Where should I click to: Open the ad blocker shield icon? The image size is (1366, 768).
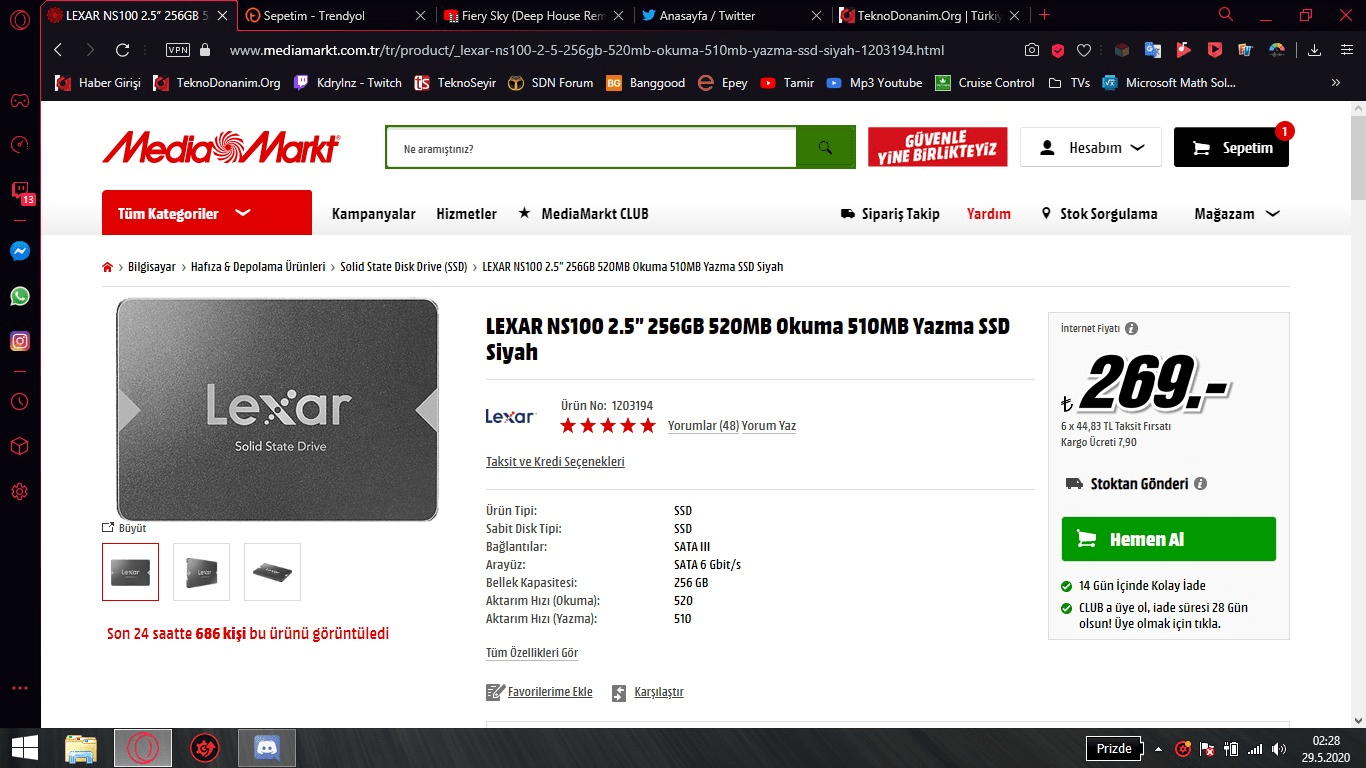pos(1058,50)
